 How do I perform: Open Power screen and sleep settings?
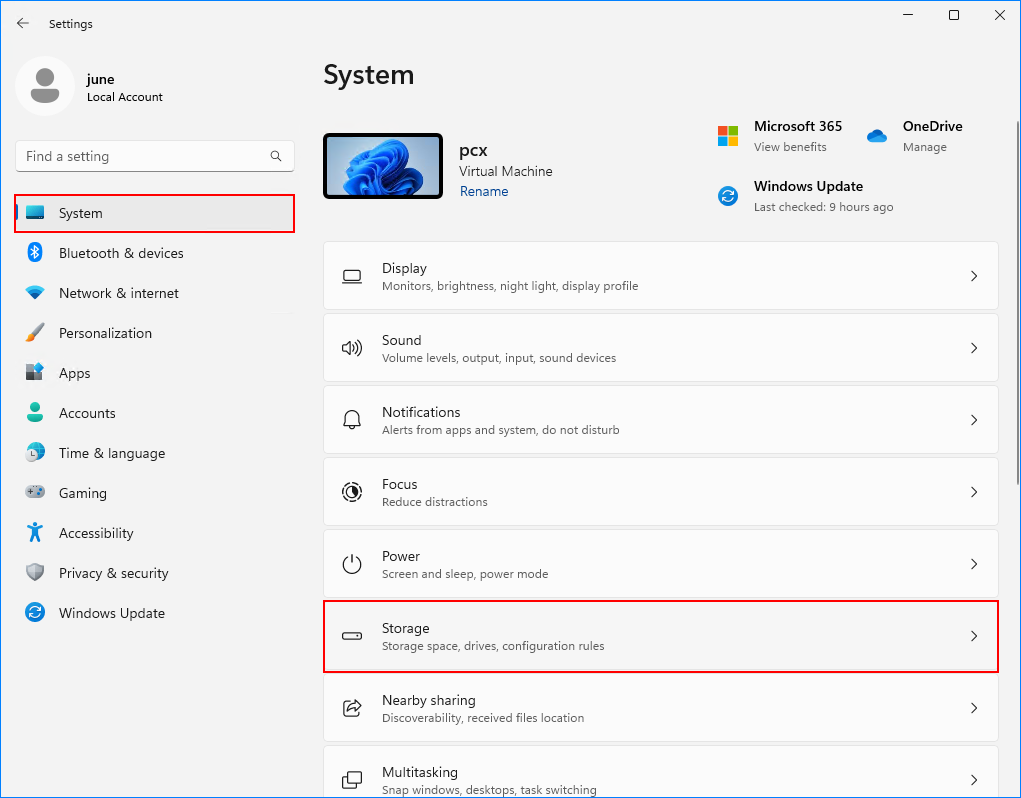click(661, 564)
